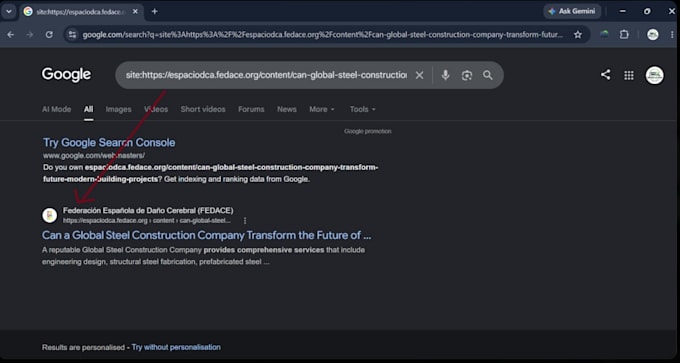Close the current browser tab

point(135,12)
